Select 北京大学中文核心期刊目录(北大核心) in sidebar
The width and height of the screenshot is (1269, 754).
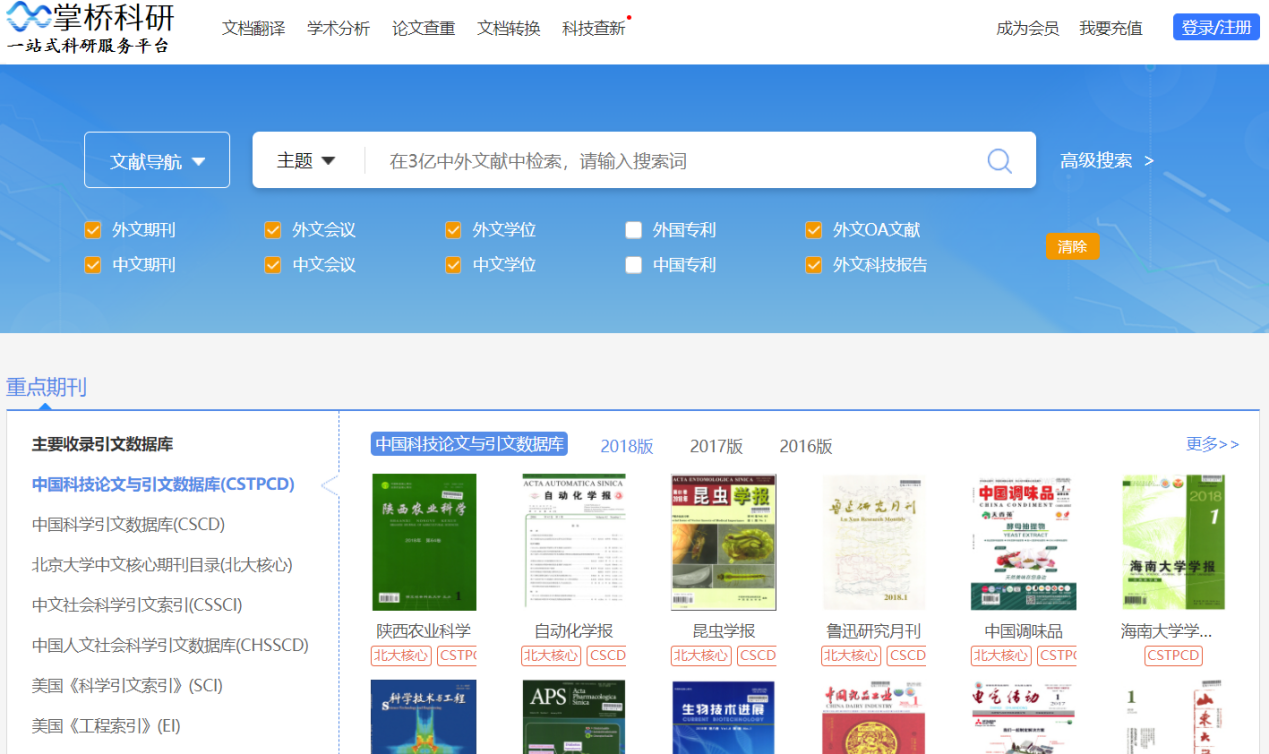(x=162, y=565)
